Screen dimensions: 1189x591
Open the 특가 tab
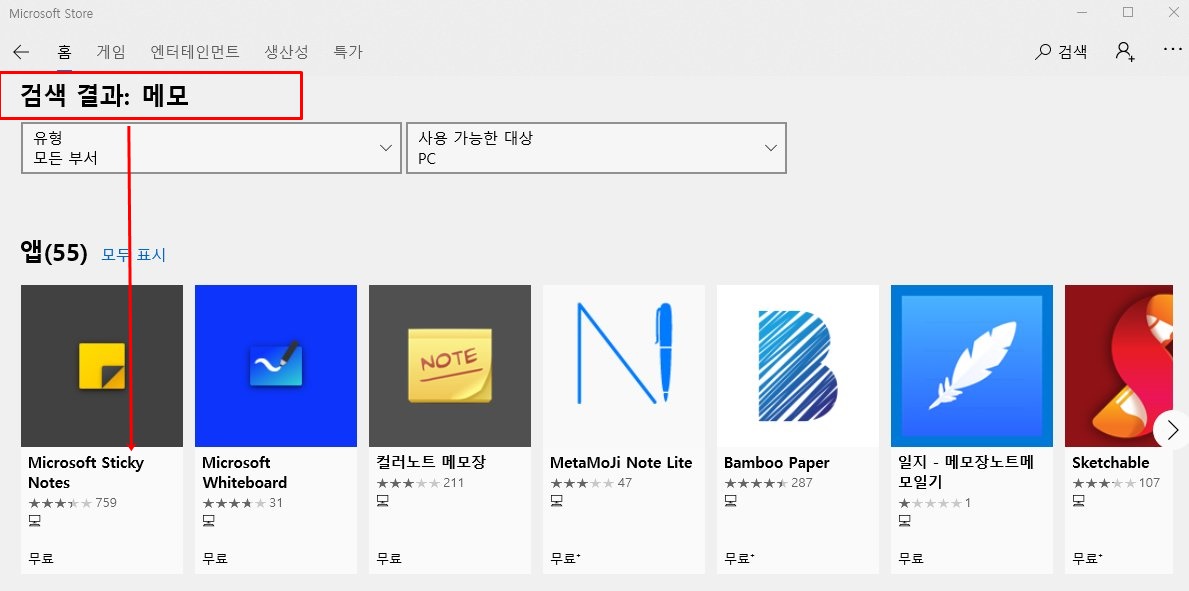pos(348,52)
